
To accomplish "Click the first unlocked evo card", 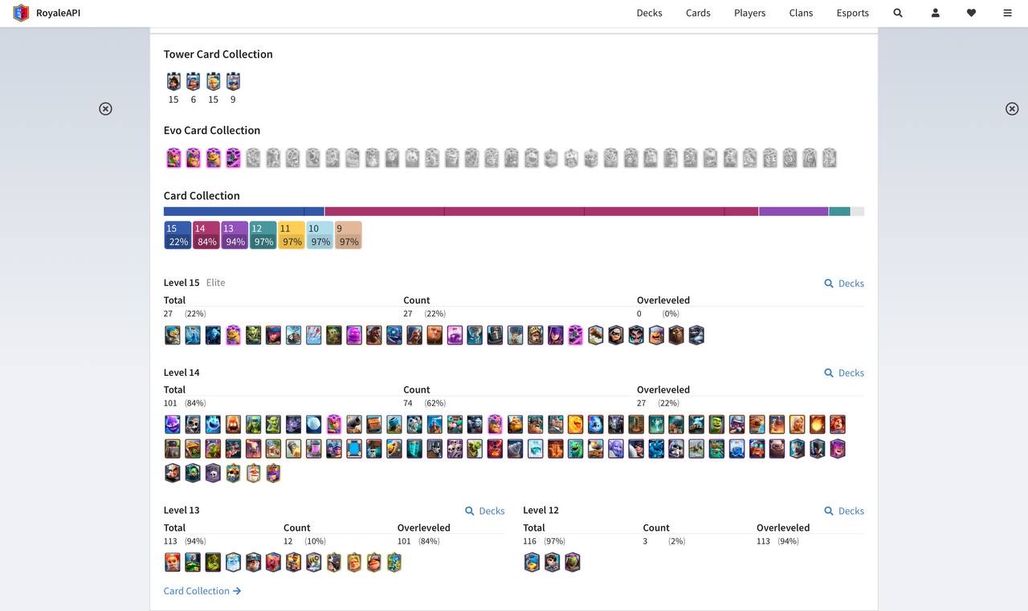I will tap(173, 158).
